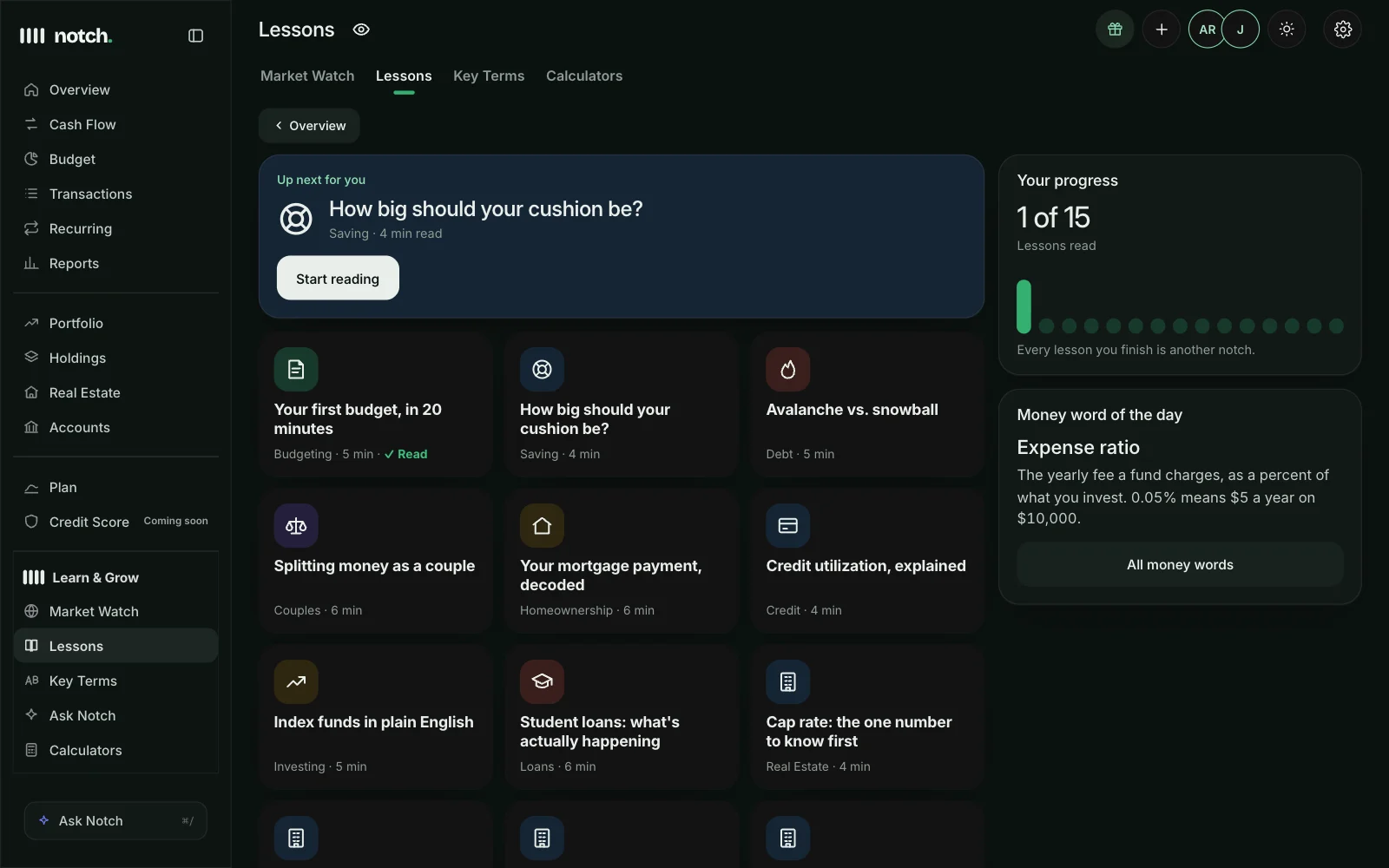The height and width of the screenshot is (868, 1389).
Task: Click Start reading button
Action: [338, 279]
